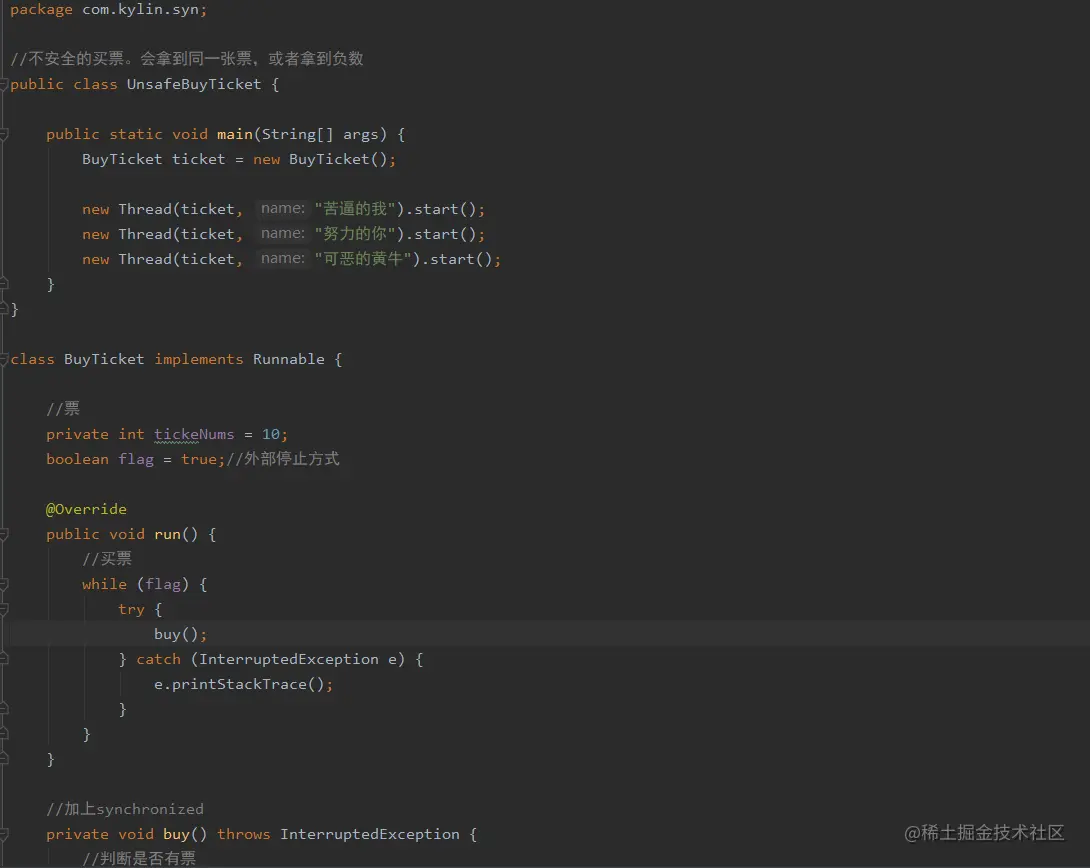Collapse the run() method fold marker
The height and width of the screenshot is (868, 1090).
point(3,535)
